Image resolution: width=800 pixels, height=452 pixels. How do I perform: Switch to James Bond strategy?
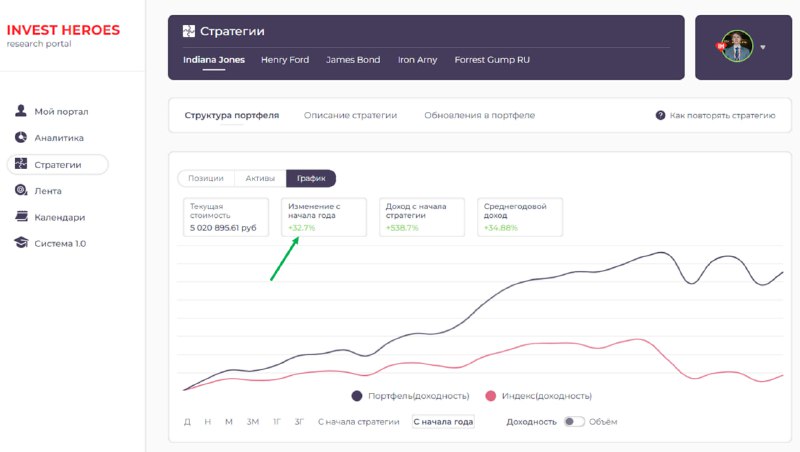[353, 60]
